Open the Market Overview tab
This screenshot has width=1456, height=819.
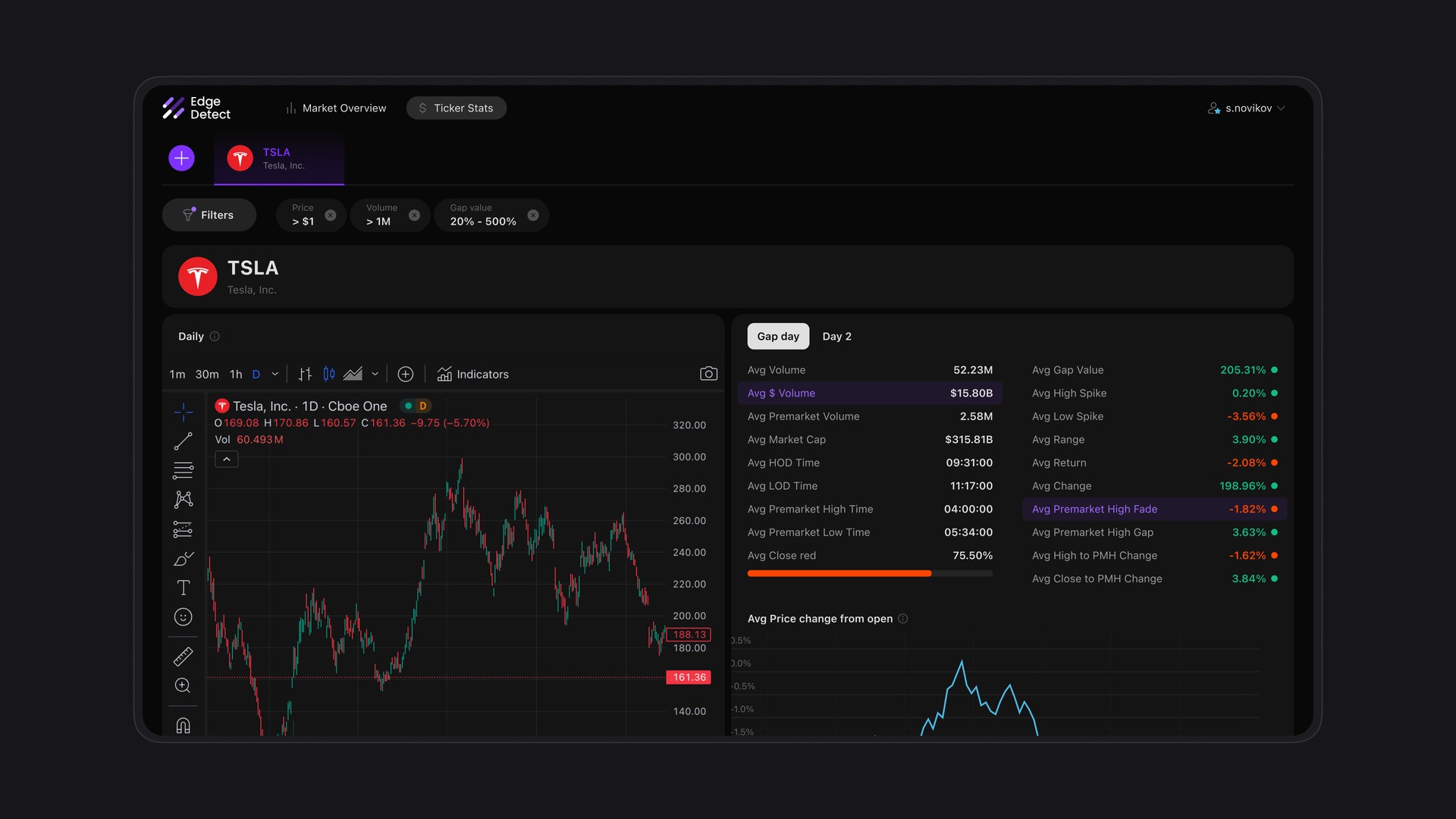[x=336, y=108]
